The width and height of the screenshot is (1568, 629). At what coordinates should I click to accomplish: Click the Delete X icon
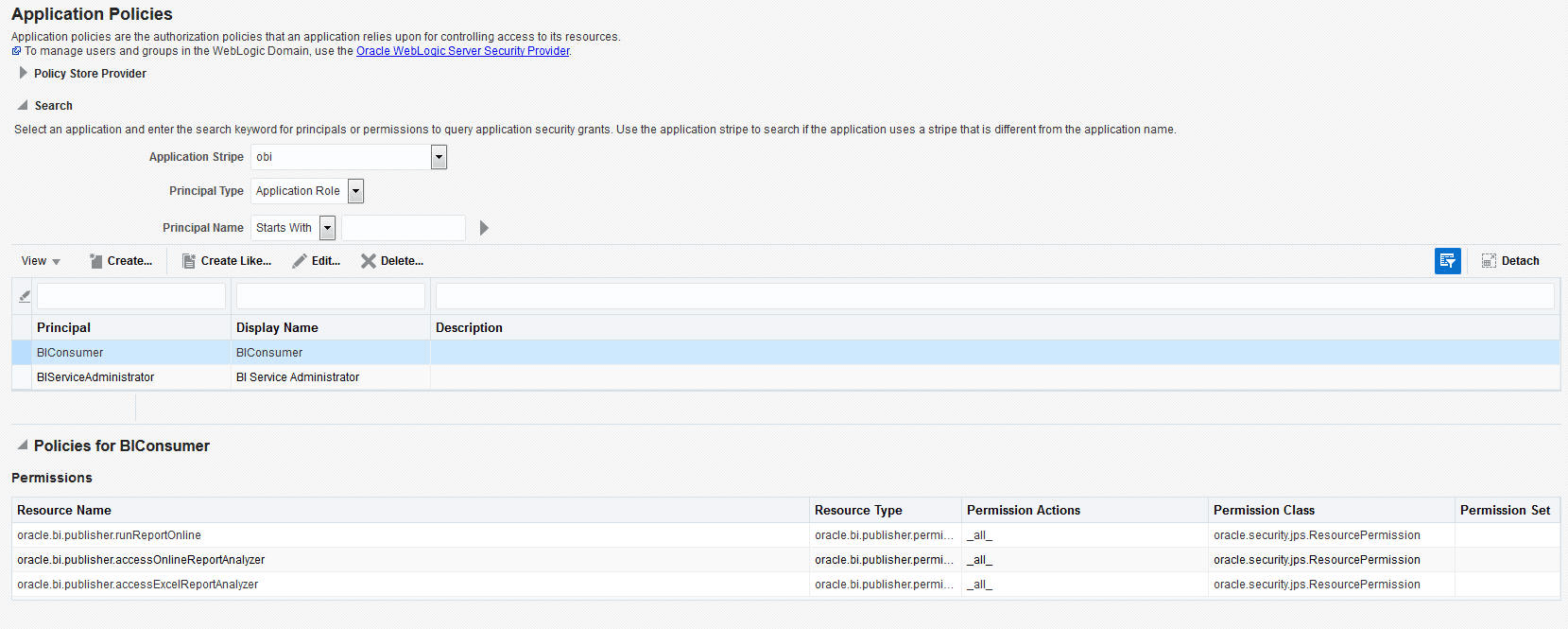tap(369, 261)
